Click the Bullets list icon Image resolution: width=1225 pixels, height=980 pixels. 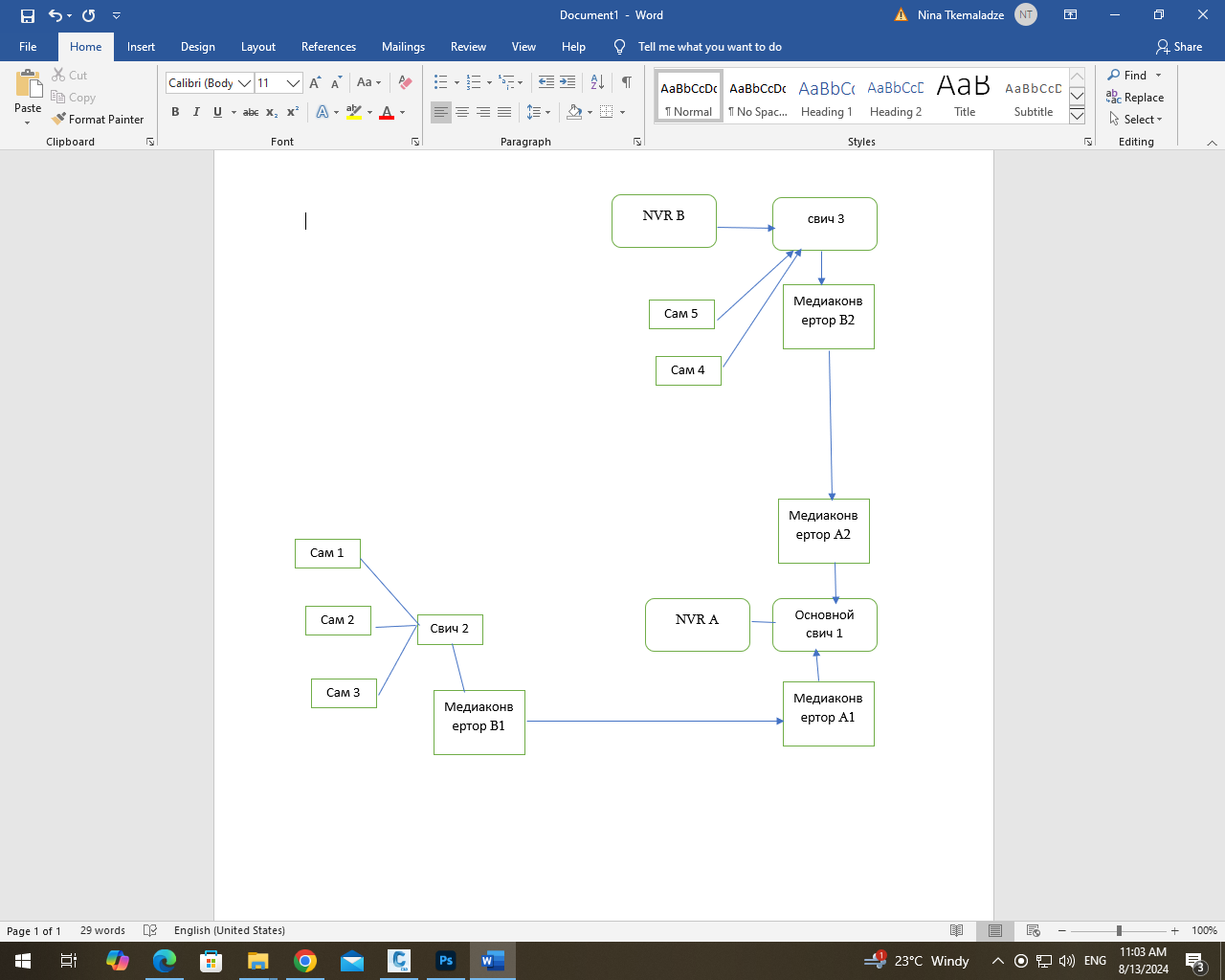[440, 82]
